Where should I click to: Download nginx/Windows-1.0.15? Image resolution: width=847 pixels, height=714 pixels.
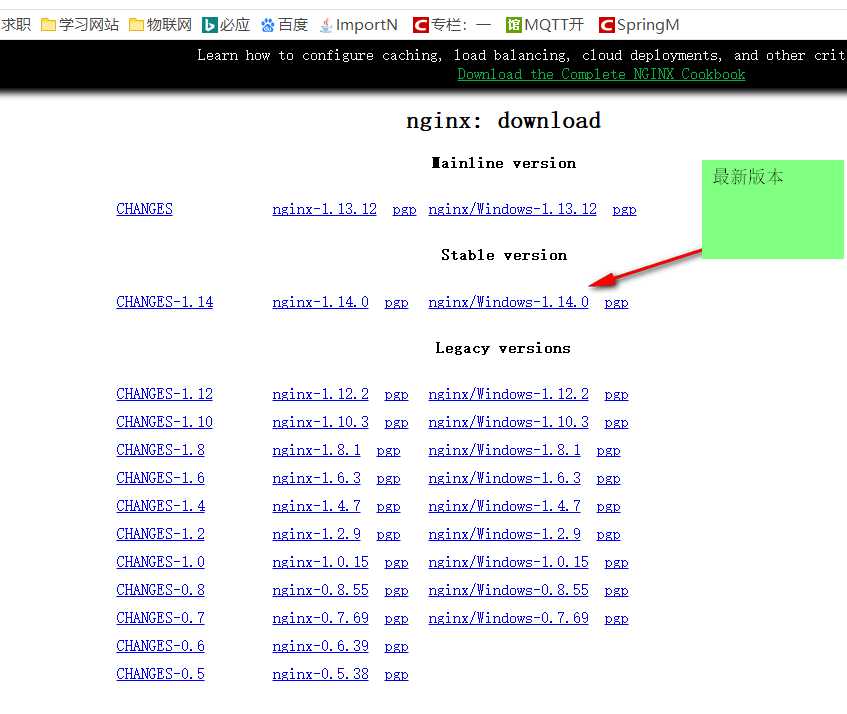pos(508,562)
